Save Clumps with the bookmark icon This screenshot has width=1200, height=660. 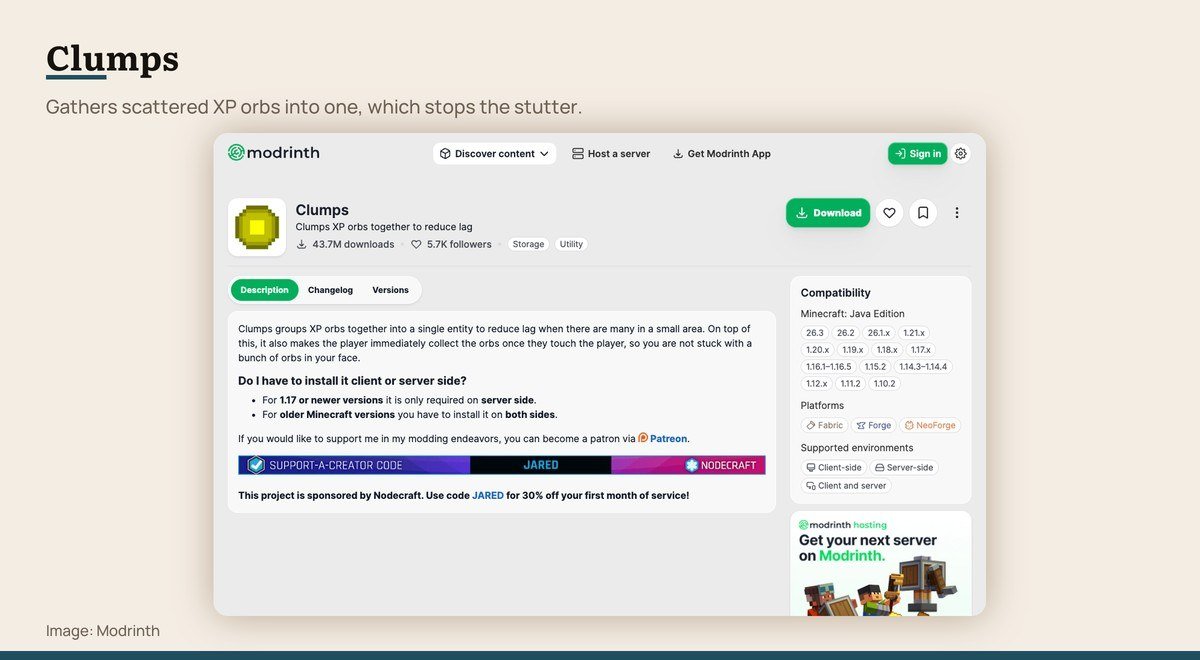coord(923,213)
